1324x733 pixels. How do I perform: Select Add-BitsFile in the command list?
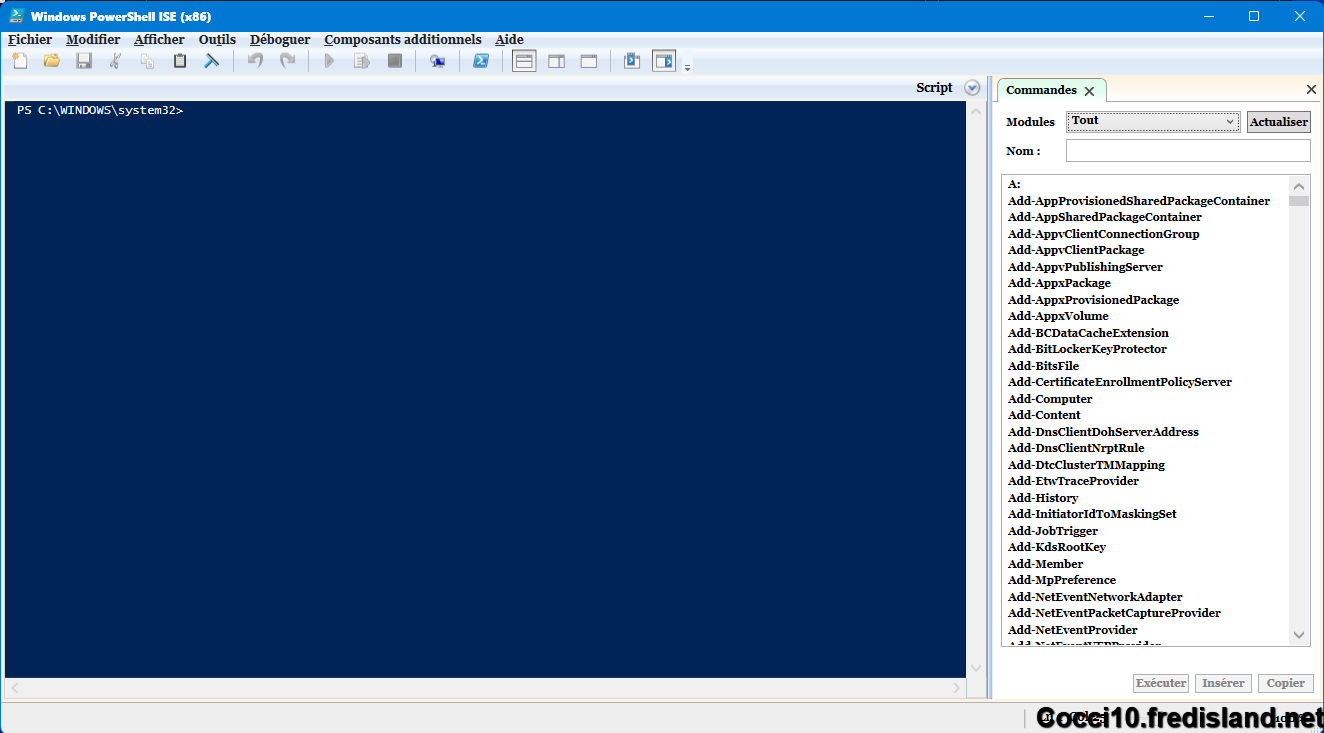click(1043, 366)
